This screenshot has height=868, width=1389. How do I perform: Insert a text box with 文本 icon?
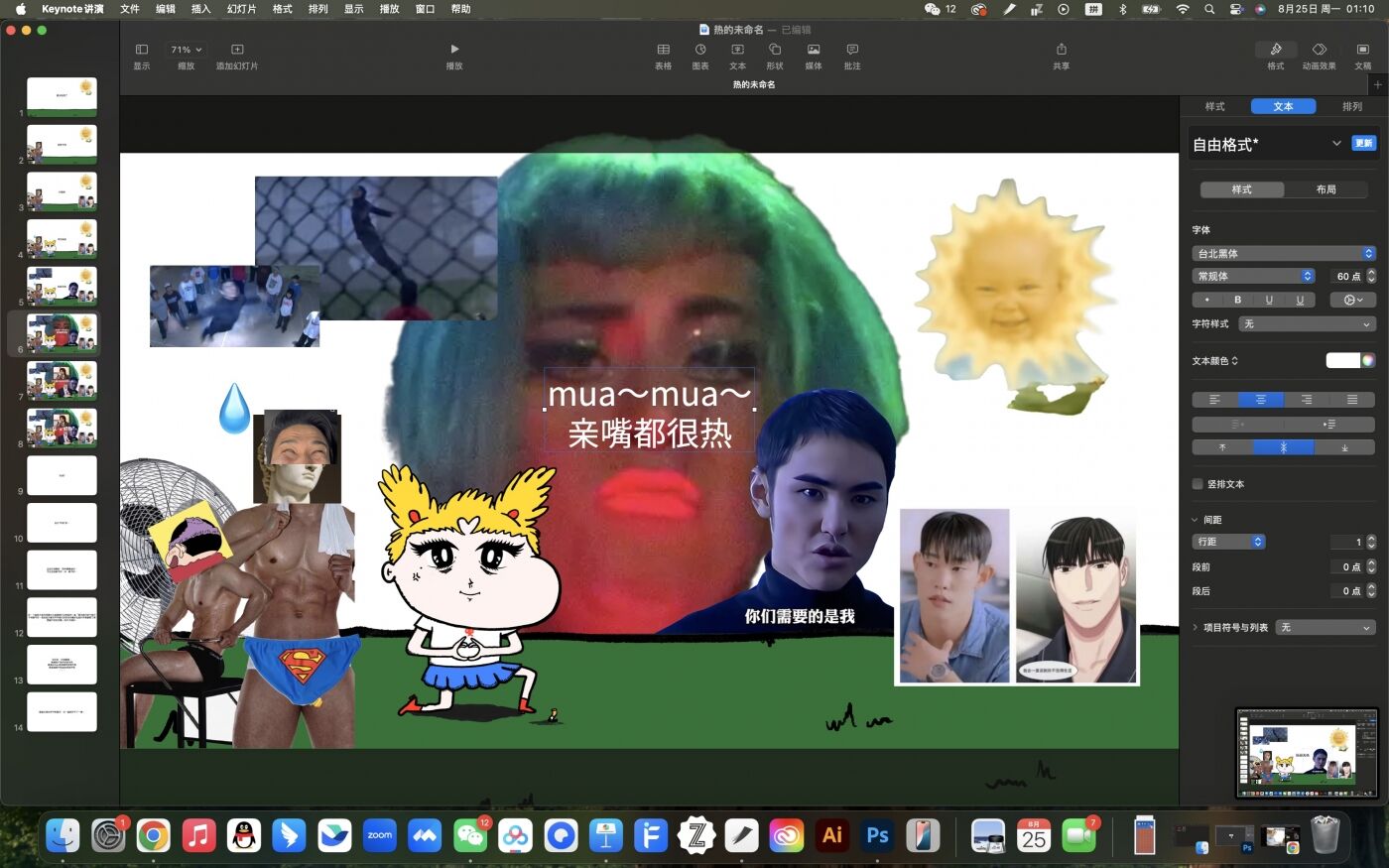pos(738,50)
